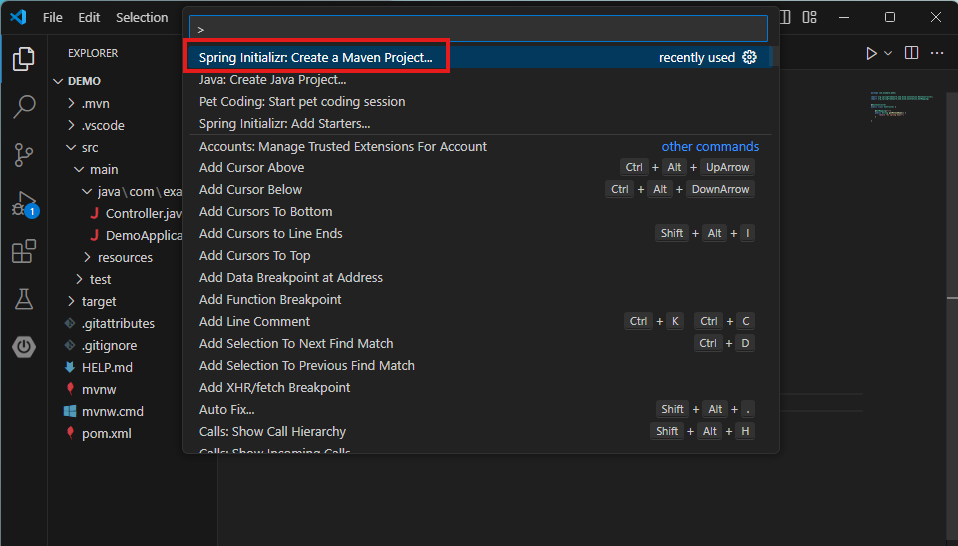Select Add XHR/fetch Breakpoint command
This screenshot has width=958, height=546.
(480, 387)
